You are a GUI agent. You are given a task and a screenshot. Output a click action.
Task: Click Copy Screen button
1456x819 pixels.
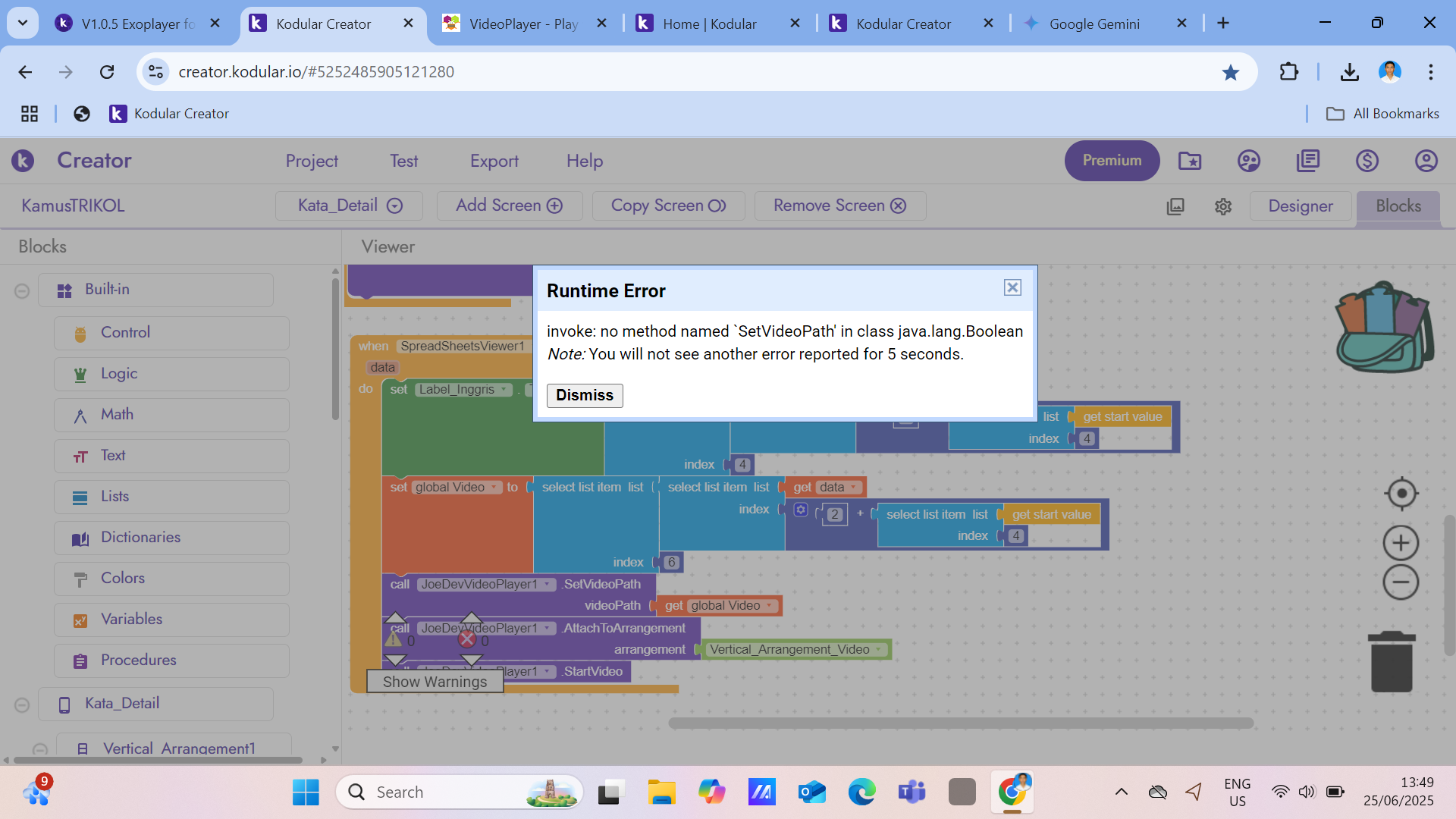[x=668, y=206]
